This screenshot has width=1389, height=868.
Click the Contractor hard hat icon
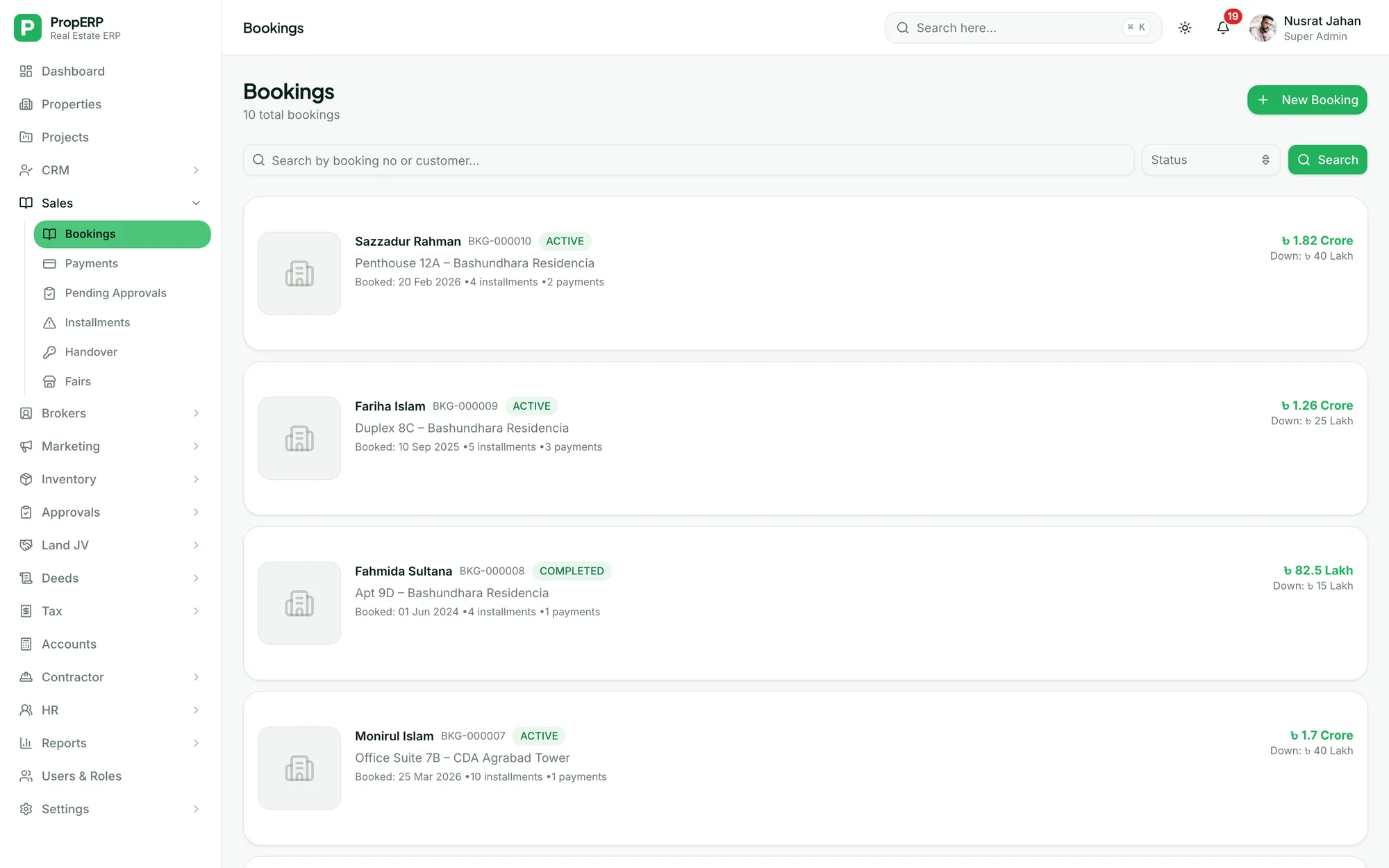coord(26,677)
